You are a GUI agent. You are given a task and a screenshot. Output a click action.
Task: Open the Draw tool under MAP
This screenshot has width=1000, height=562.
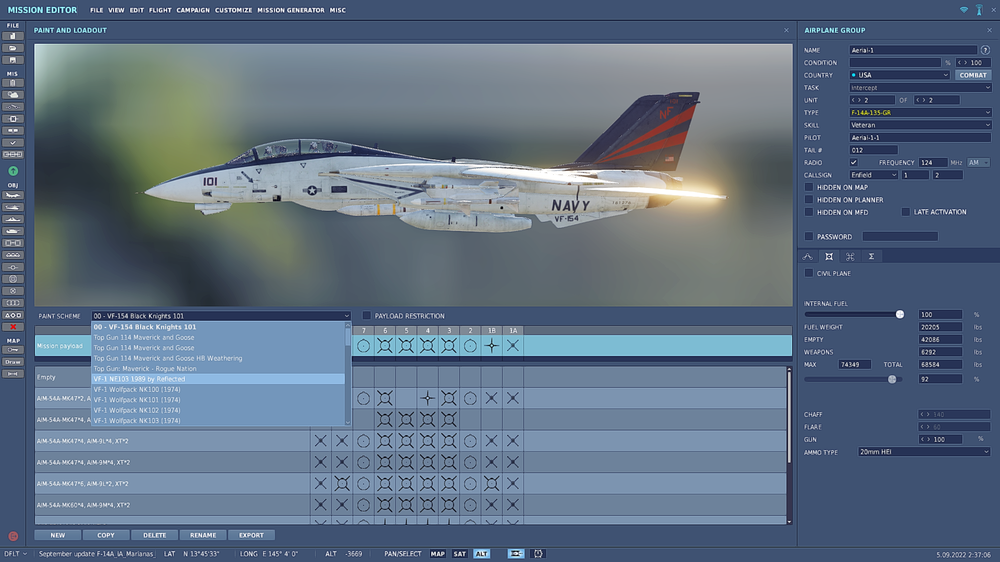[x=13, y=362]
